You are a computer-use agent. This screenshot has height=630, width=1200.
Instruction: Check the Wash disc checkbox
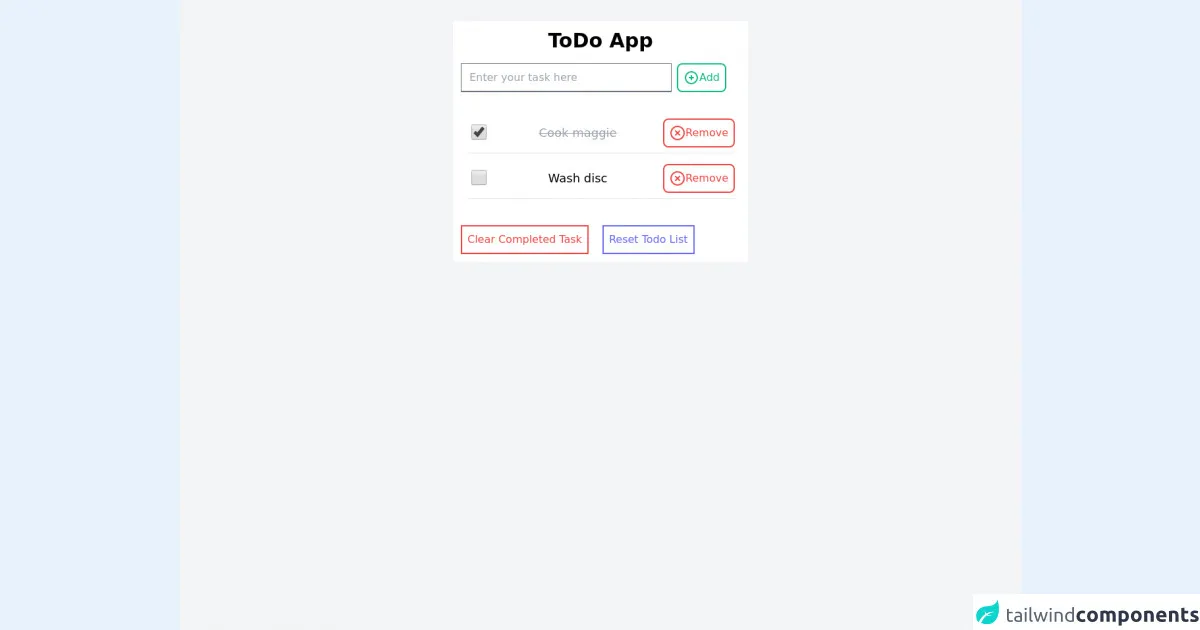479,178
